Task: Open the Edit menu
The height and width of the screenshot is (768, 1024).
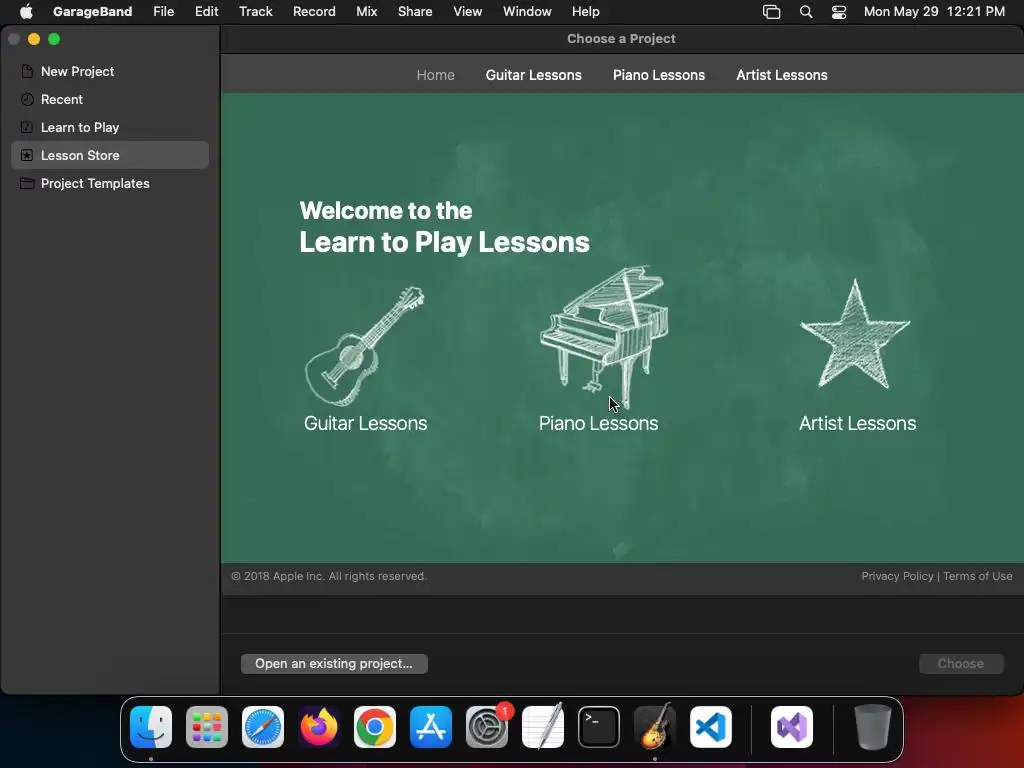Action: [206, 12]
